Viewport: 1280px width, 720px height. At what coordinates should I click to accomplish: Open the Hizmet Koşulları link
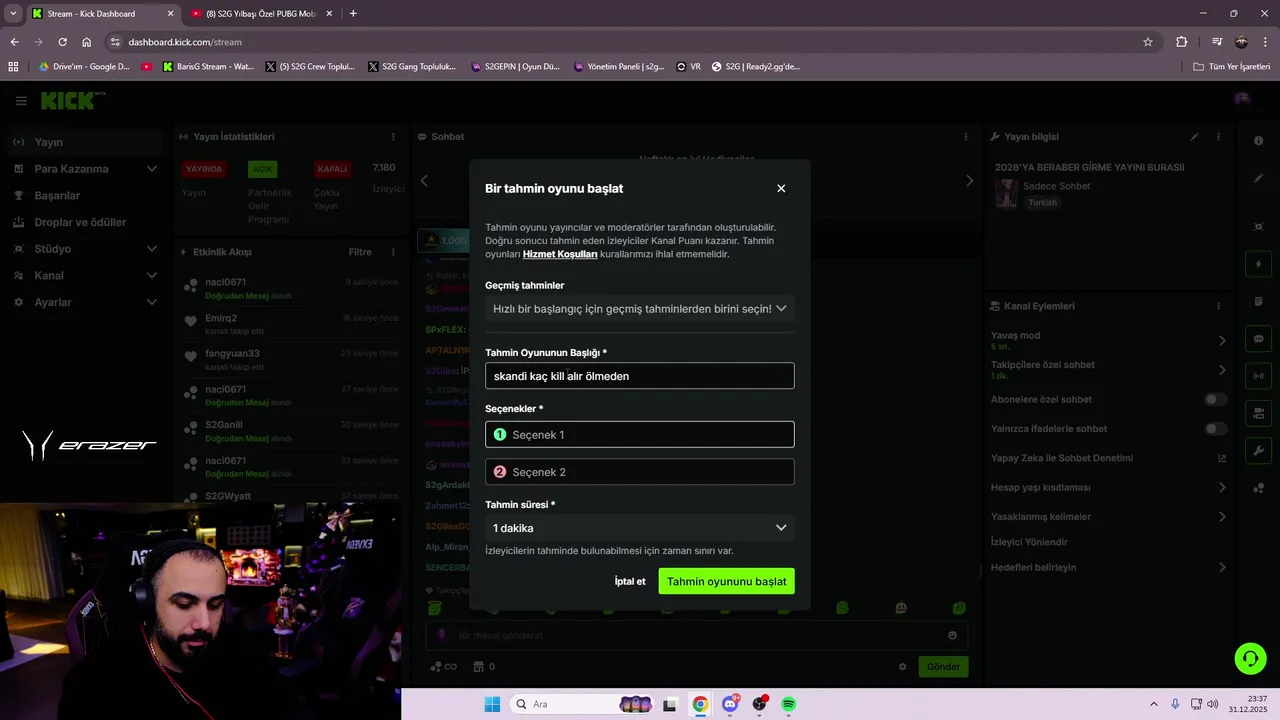click(560, 254)
